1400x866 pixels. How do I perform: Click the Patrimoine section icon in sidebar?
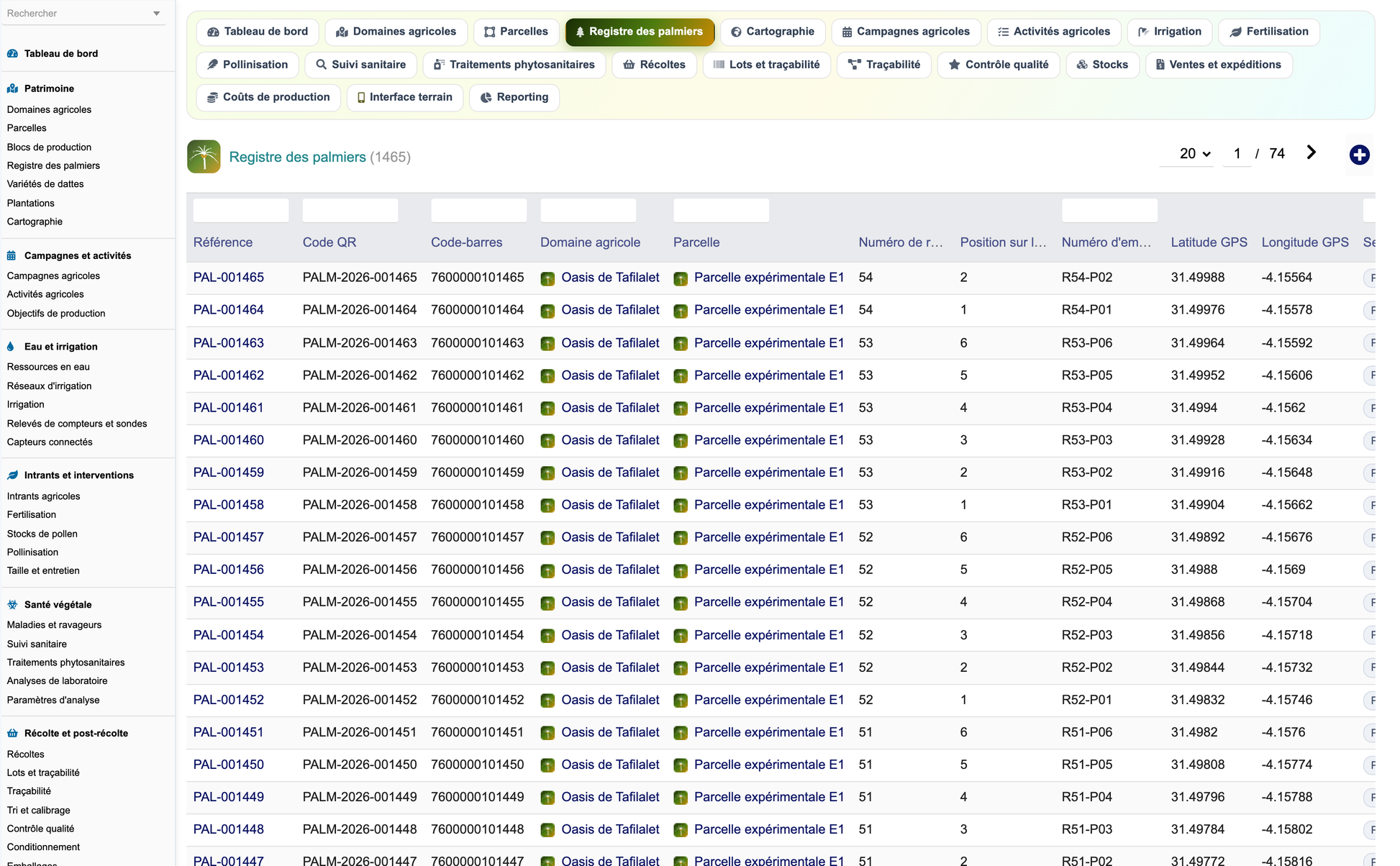[x=12, y=88]
